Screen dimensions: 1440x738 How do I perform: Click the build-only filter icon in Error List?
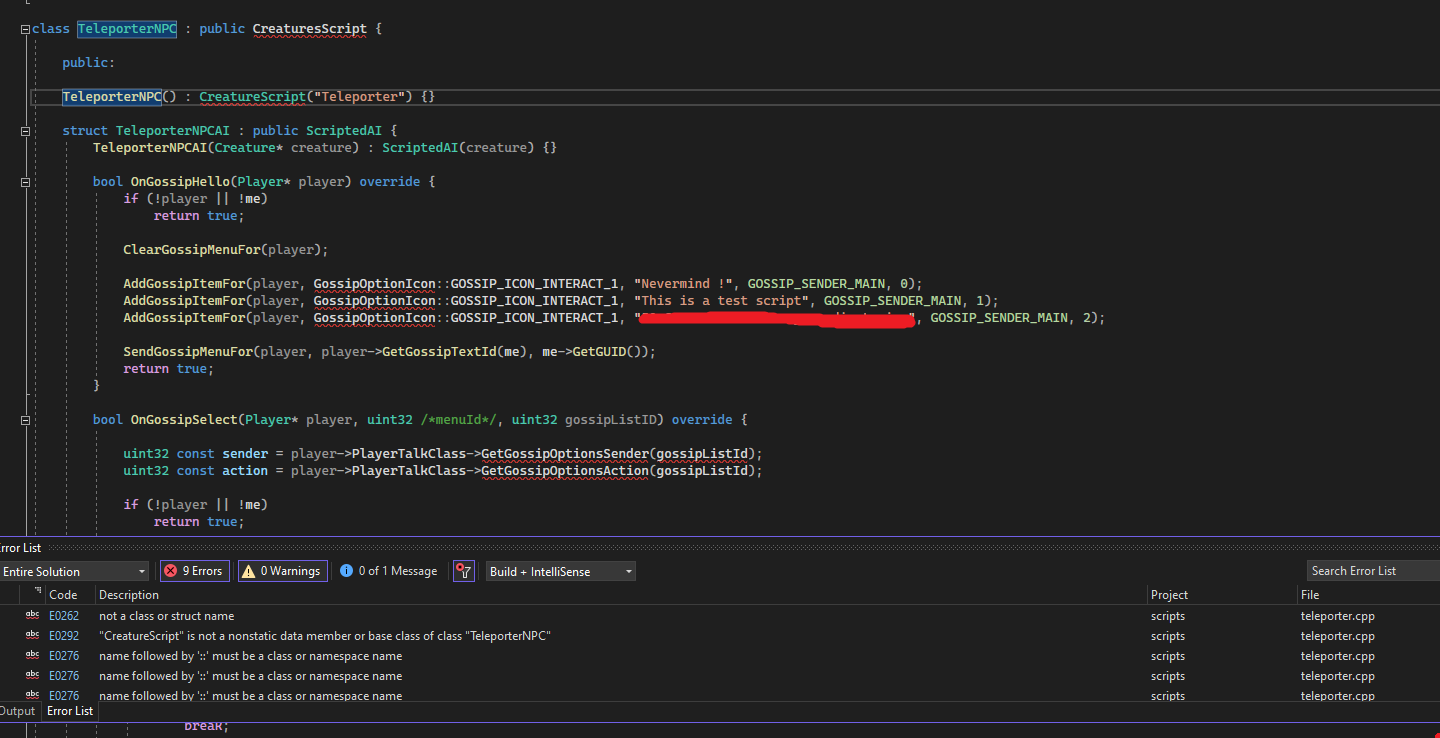[x=463, y=571]
